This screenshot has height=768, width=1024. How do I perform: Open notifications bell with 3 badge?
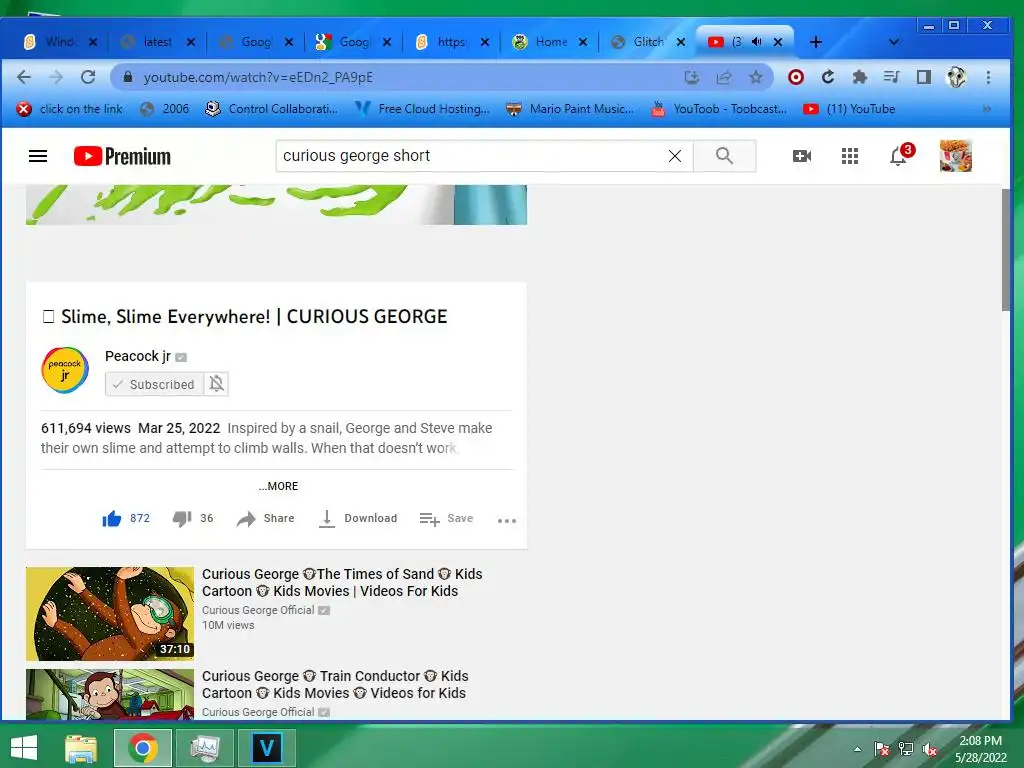click(900, 155)
